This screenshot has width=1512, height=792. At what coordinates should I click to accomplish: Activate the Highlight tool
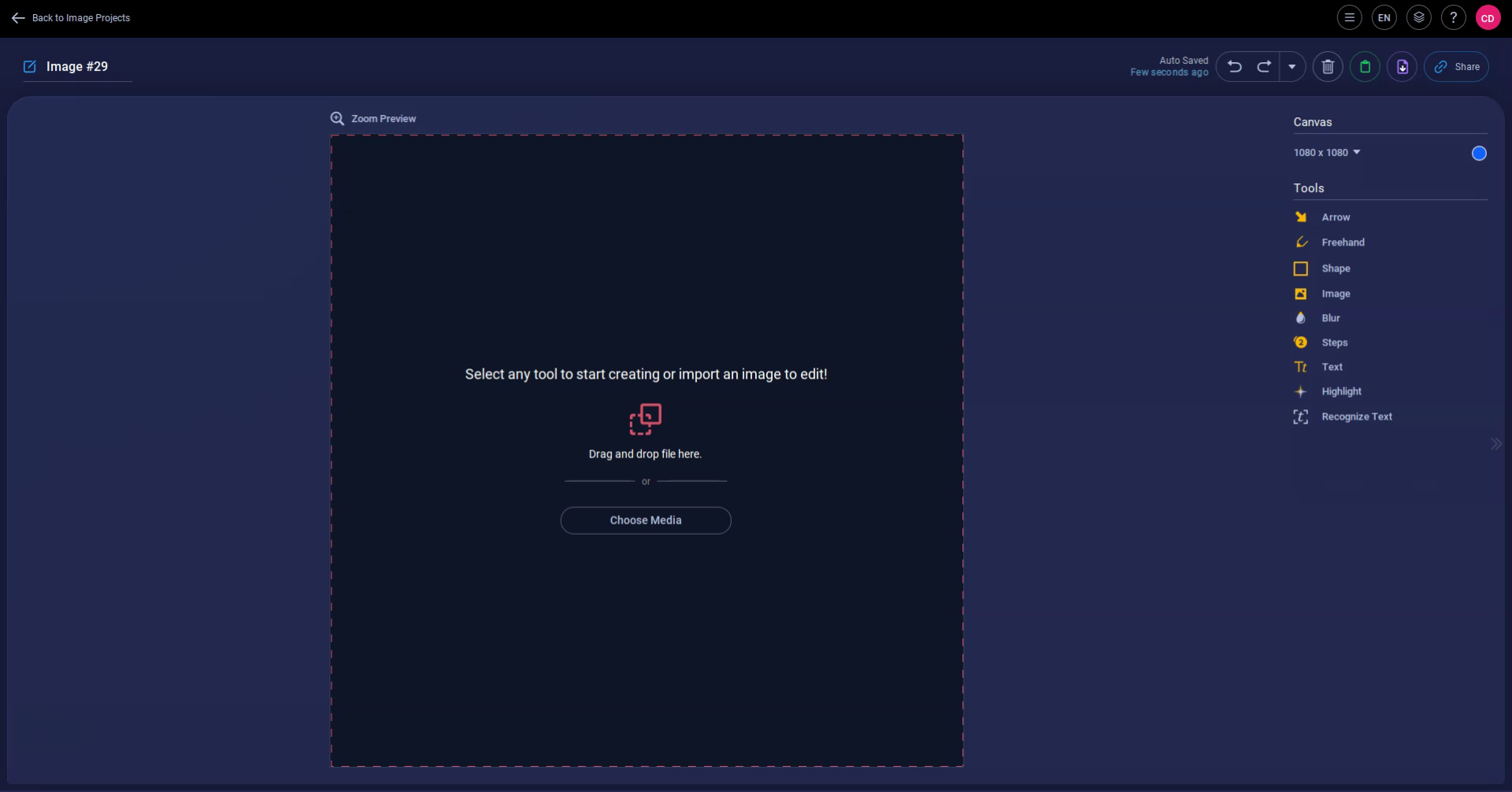coord(1340,391)
